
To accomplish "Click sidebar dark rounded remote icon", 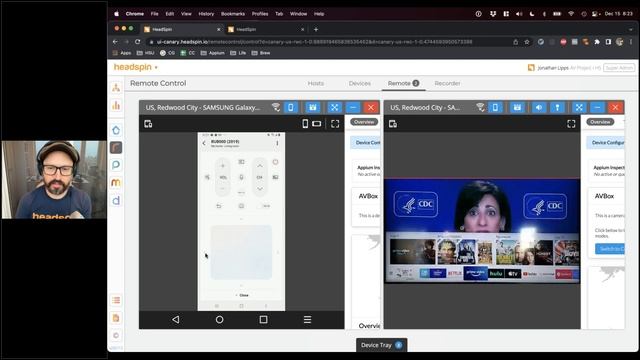I will point(116,147).
